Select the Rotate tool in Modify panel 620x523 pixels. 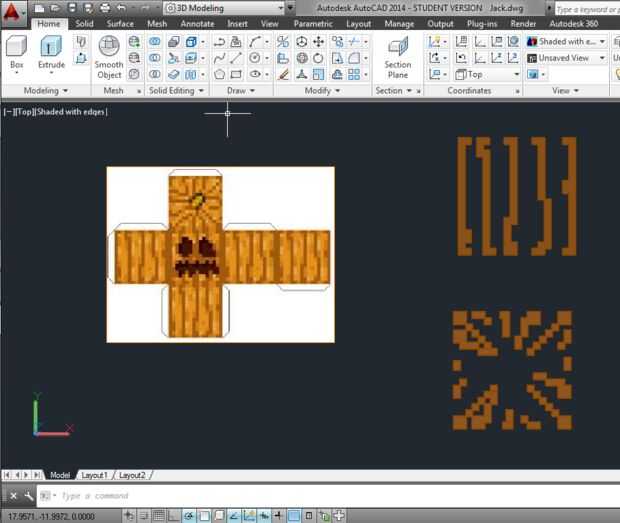coord(319,59)
